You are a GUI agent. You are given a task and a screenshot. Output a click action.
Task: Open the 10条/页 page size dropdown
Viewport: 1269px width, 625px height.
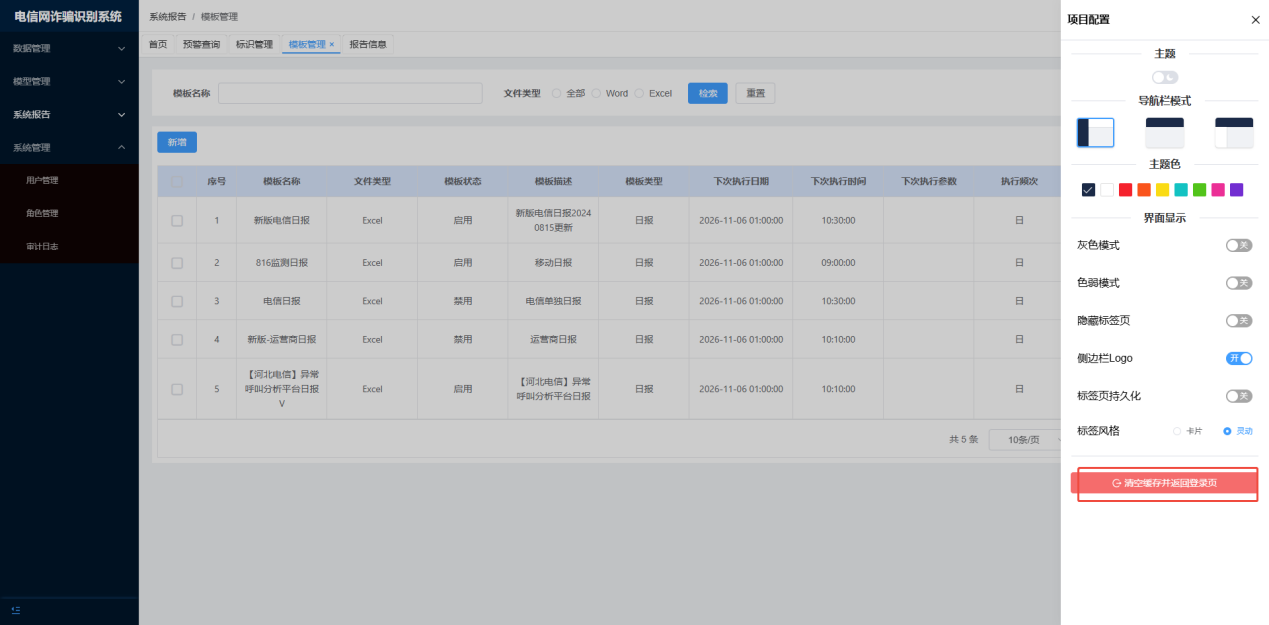tap(1023, 440)
